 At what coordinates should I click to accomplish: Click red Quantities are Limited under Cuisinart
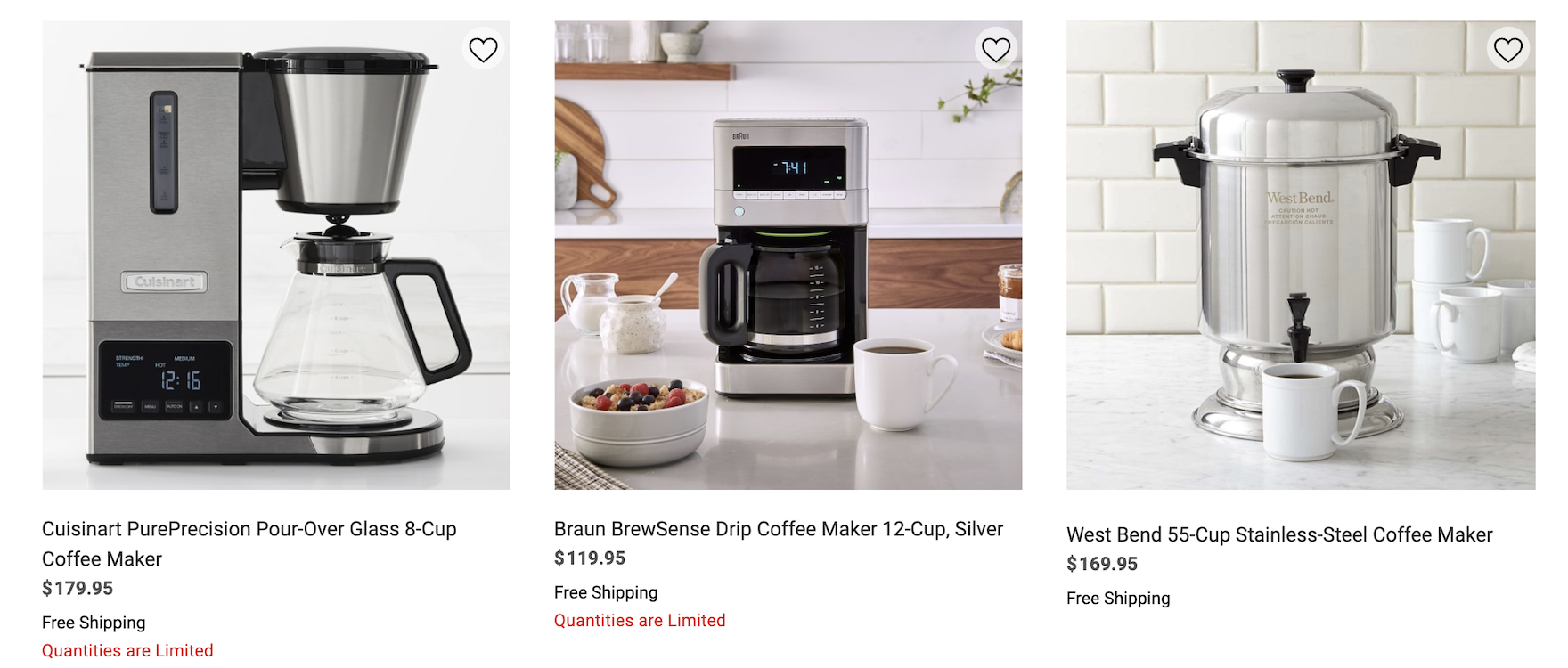(127, 651)
